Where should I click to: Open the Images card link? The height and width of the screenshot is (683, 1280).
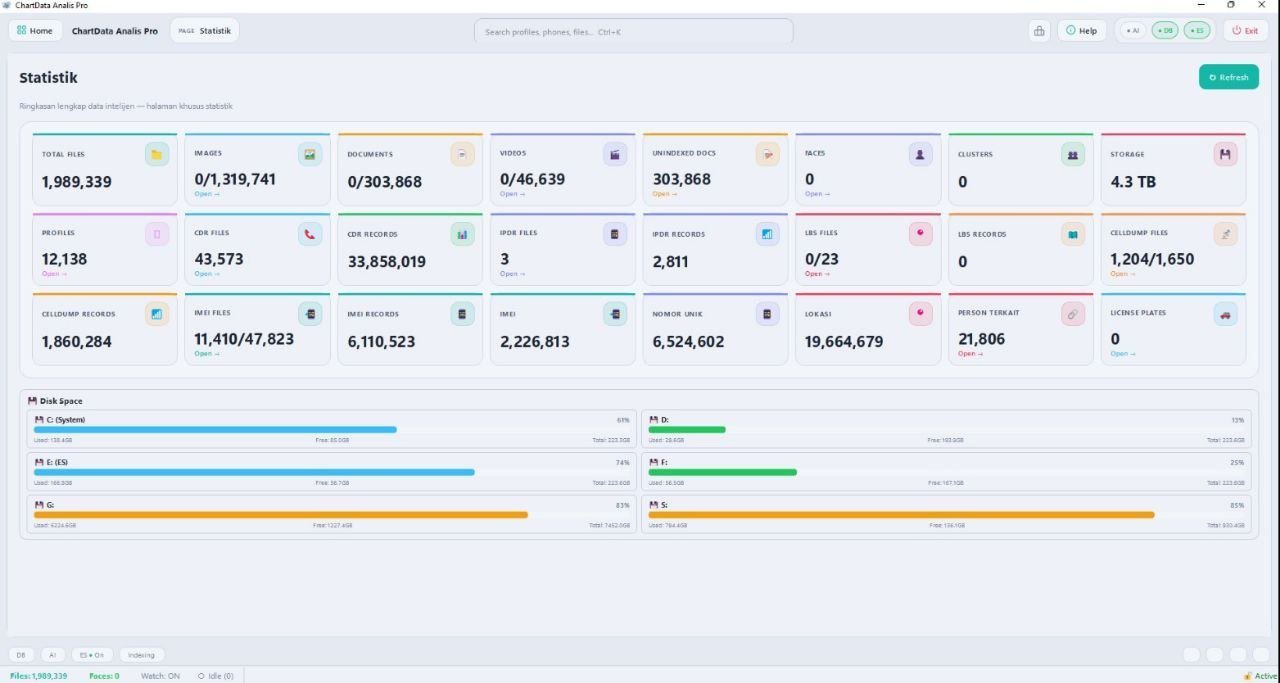click(207, 194)
